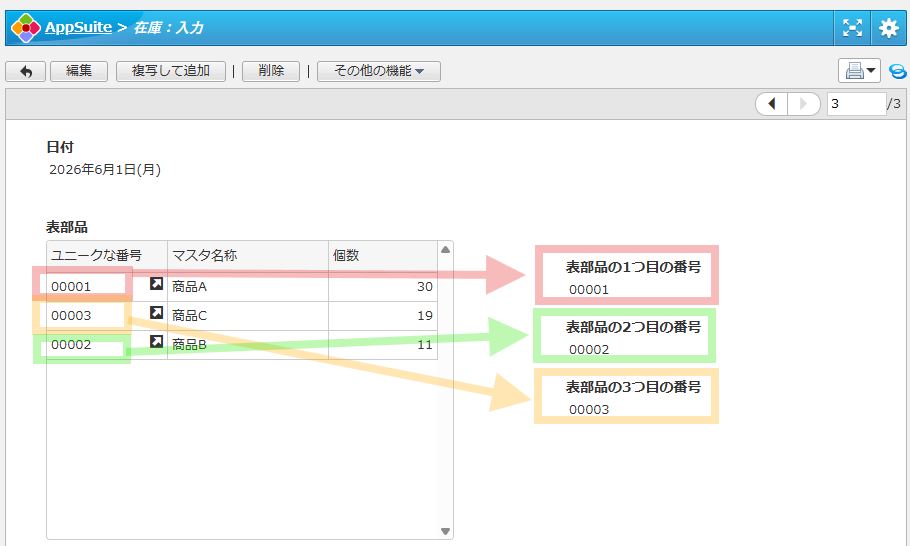This screenshot has width=910, height=546.
Task: Open the AppSuite breadcrumb link
Action: click(78, 27)
